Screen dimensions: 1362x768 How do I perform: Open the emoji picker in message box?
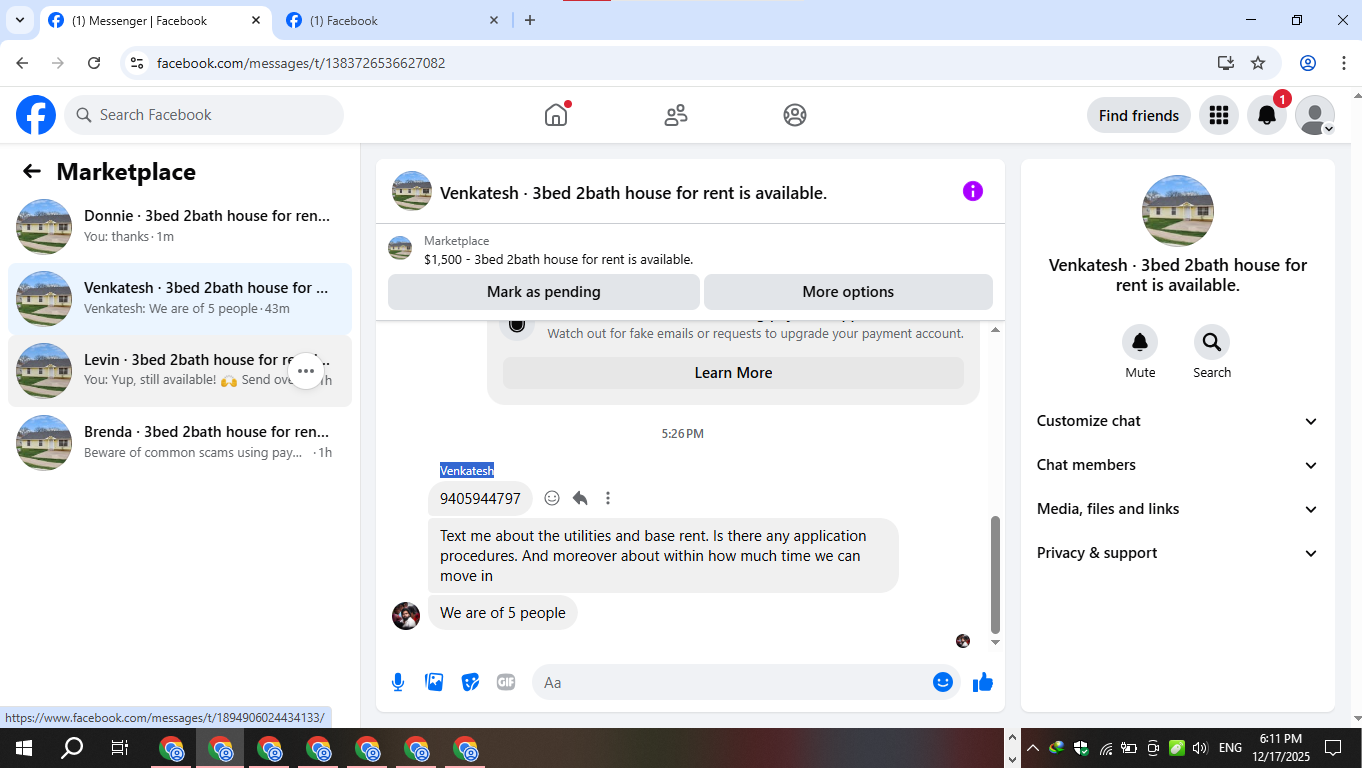pos(943,682)
